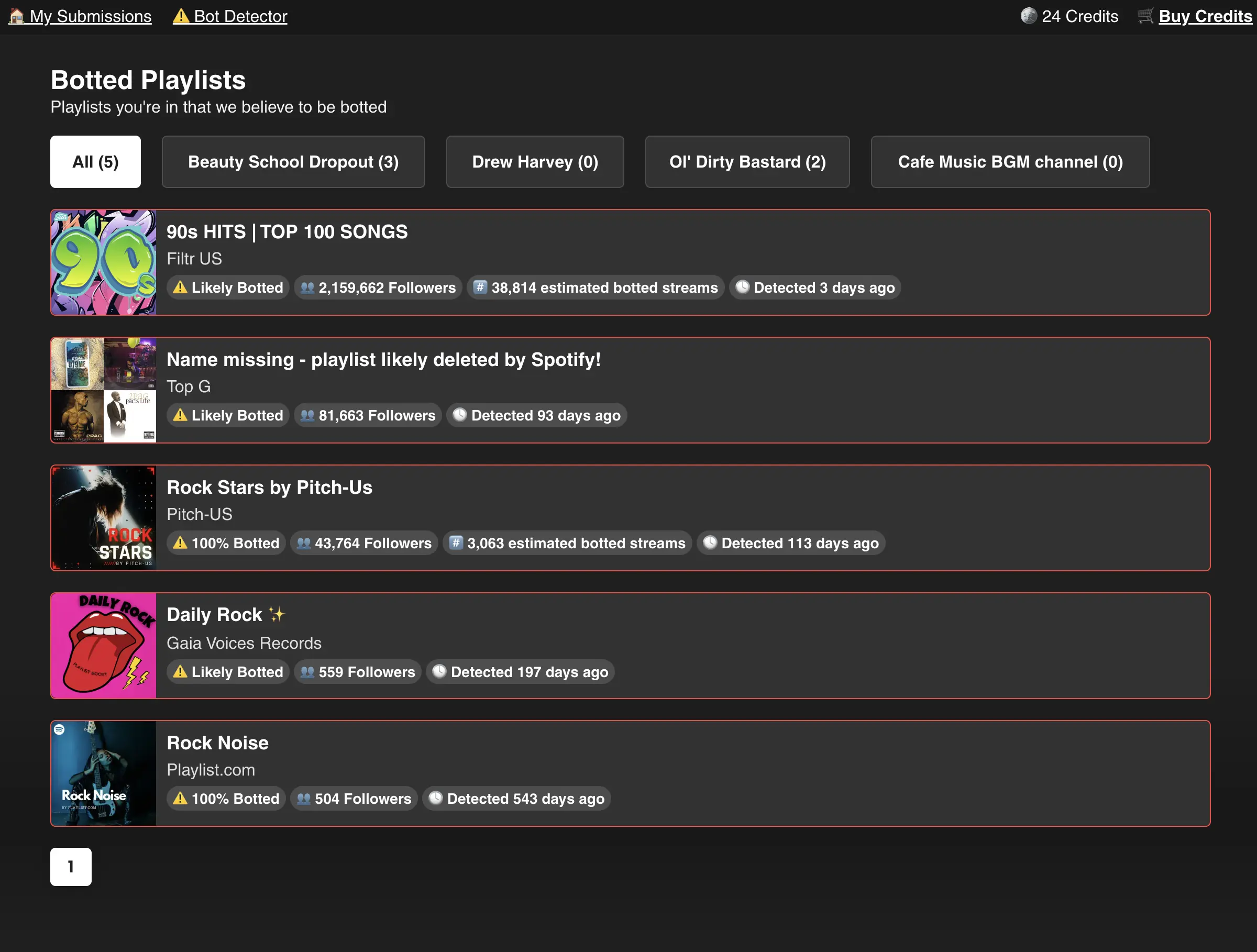Switch to the Beauty School Dropout (3) tab
The image size is (1257, 952).
pyautogui.click(x=293, y=162)
